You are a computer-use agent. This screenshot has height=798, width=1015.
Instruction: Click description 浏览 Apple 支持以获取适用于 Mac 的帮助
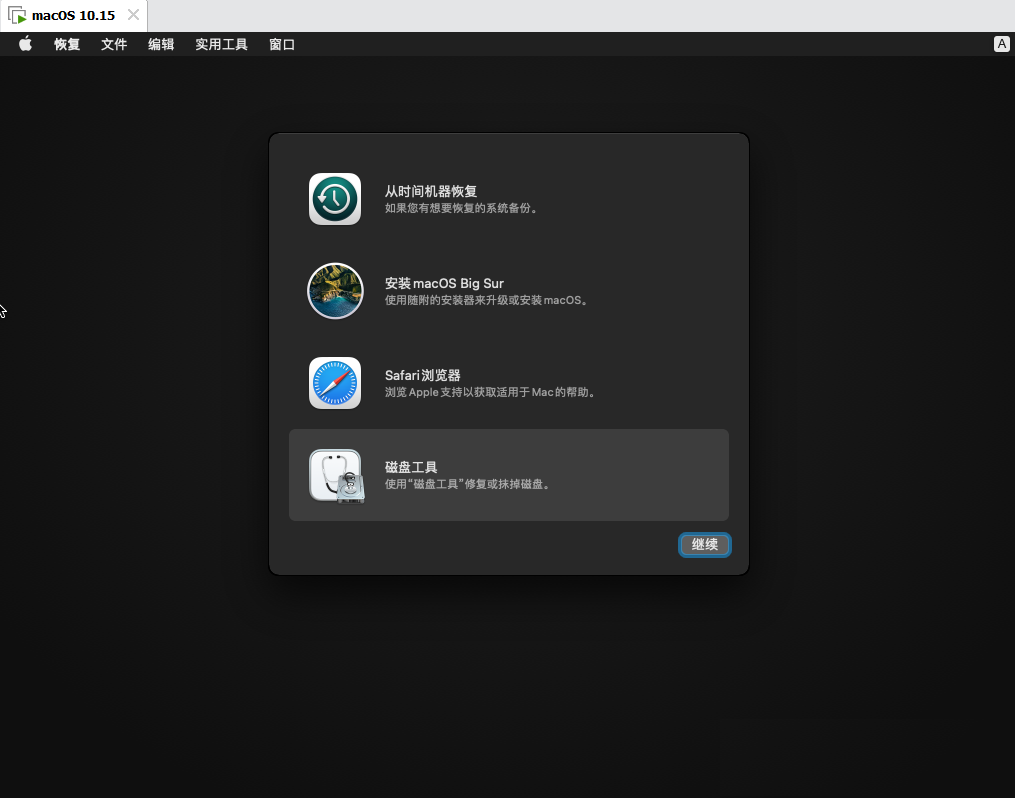pos(490,392)
